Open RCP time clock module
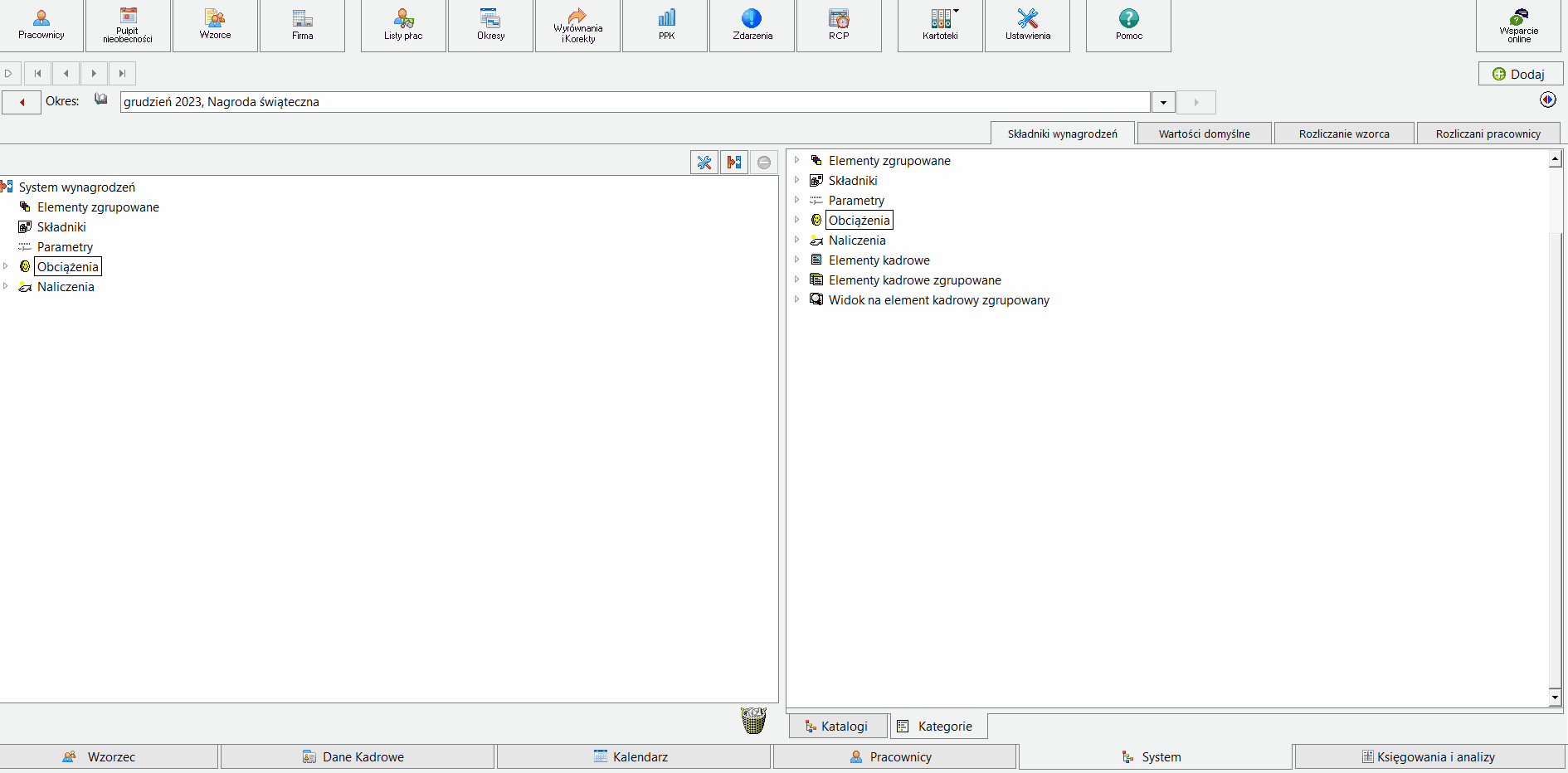 839,25
